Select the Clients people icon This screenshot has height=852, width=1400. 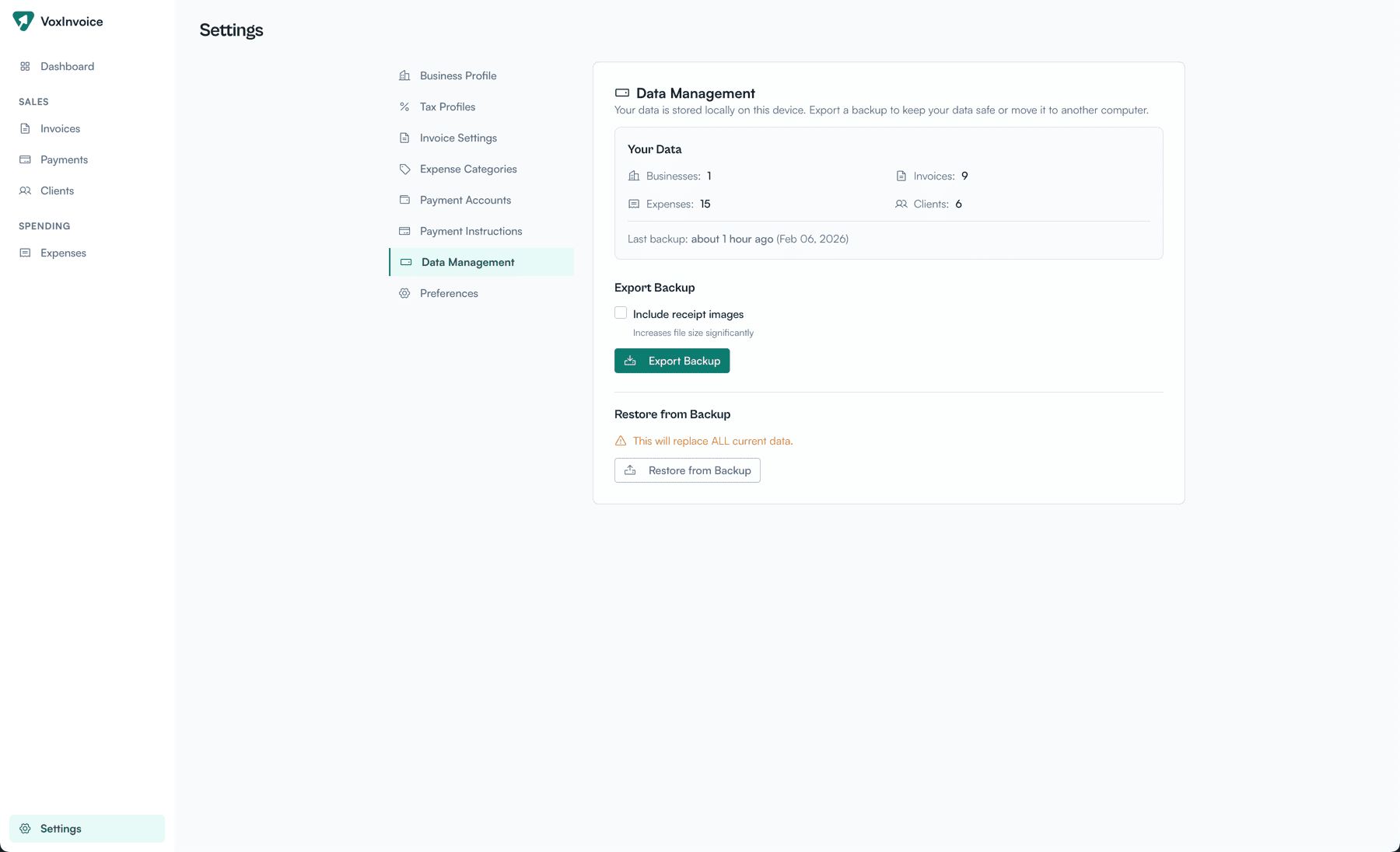click(26, 190)
